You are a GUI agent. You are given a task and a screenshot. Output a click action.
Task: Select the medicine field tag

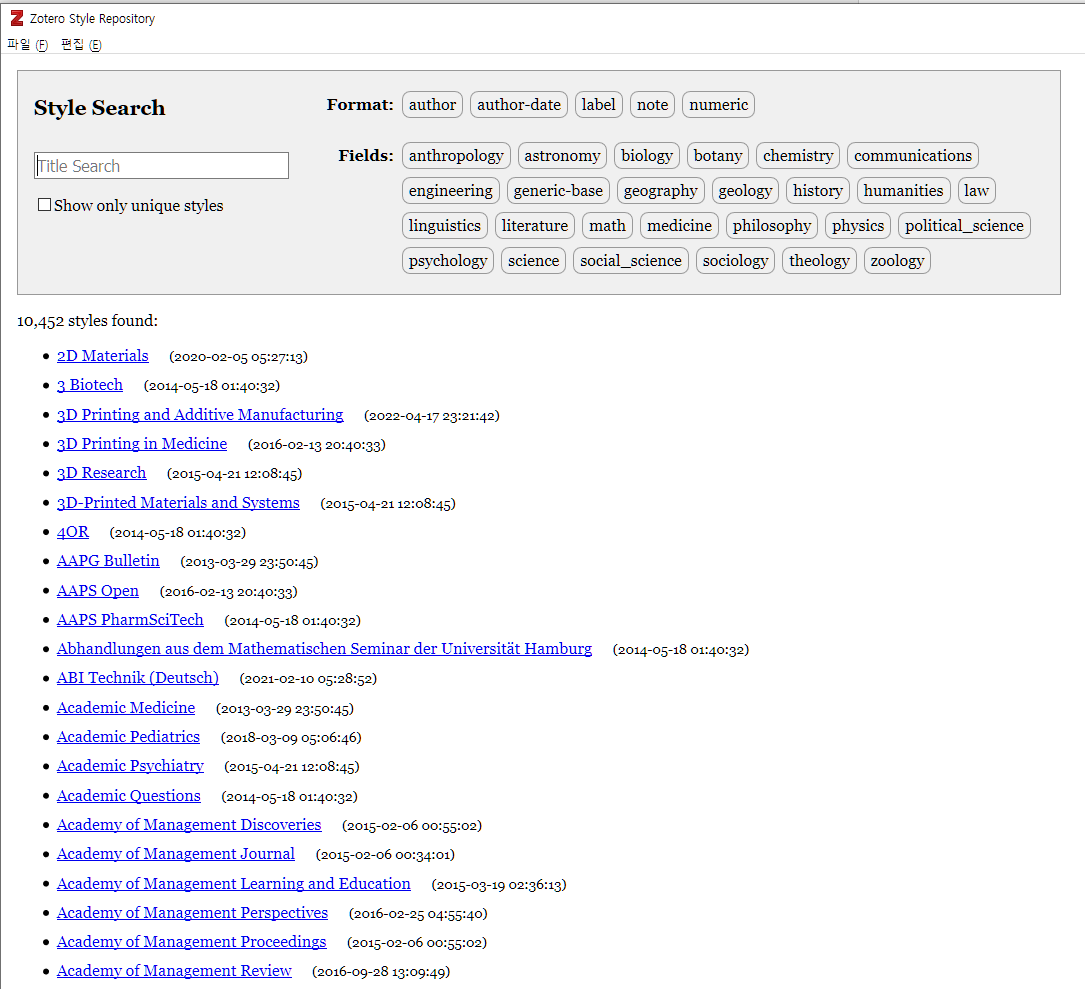pyautogui.click(x=679, y=226)
